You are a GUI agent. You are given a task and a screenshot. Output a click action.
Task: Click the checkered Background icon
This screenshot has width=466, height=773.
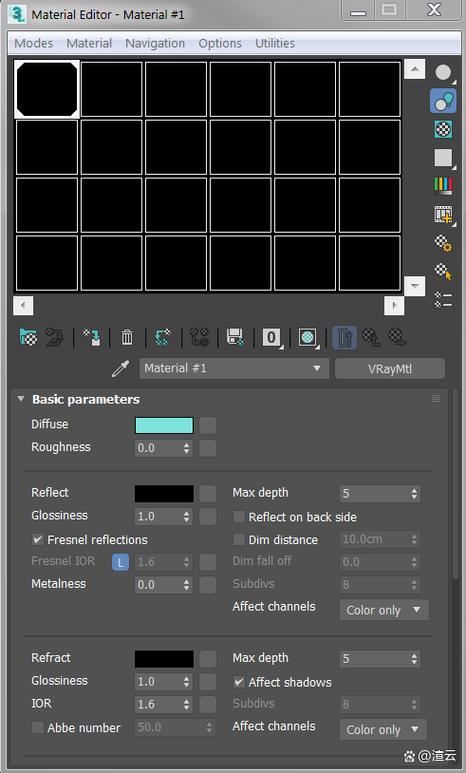443,130
